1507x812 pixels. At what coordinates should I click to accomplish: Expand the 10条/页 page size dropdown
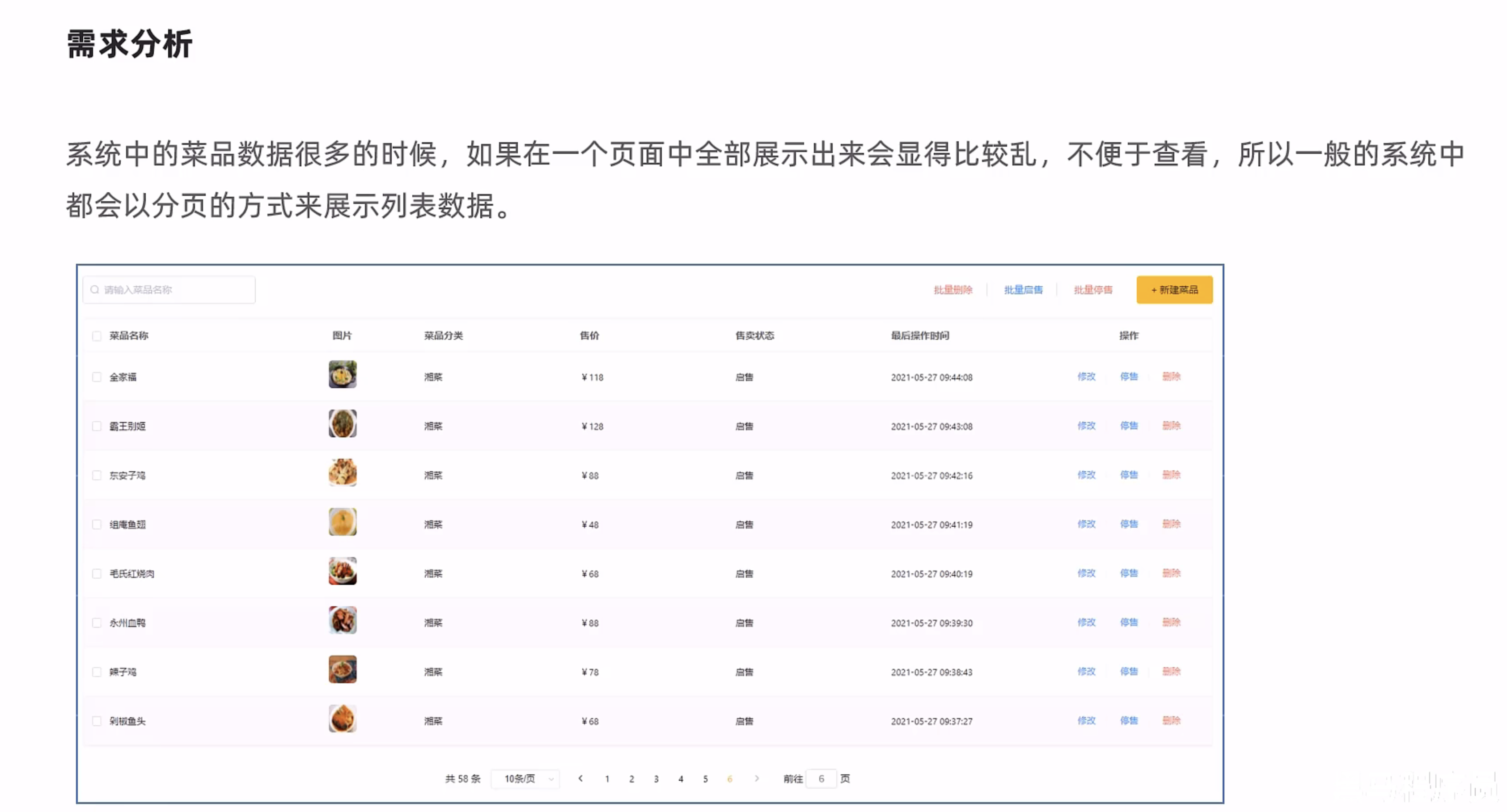click(x=525, y=778)
